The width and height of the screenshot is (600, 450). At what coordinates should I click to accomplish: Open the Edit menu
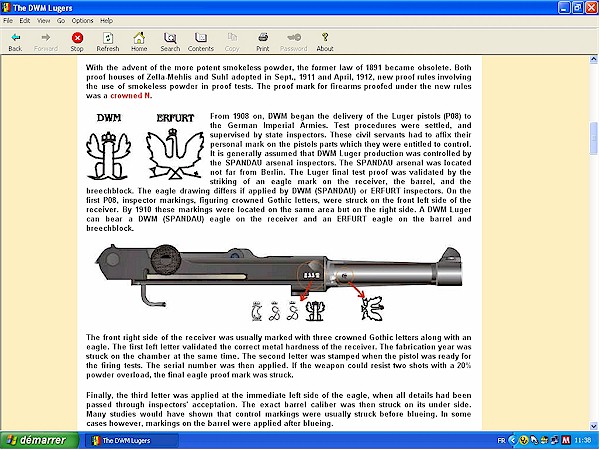[25, 21]
